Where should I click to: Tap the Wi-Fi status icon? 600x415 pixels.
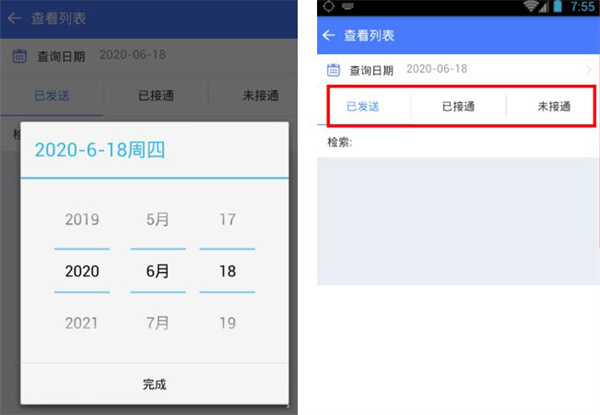coord(531,7)
